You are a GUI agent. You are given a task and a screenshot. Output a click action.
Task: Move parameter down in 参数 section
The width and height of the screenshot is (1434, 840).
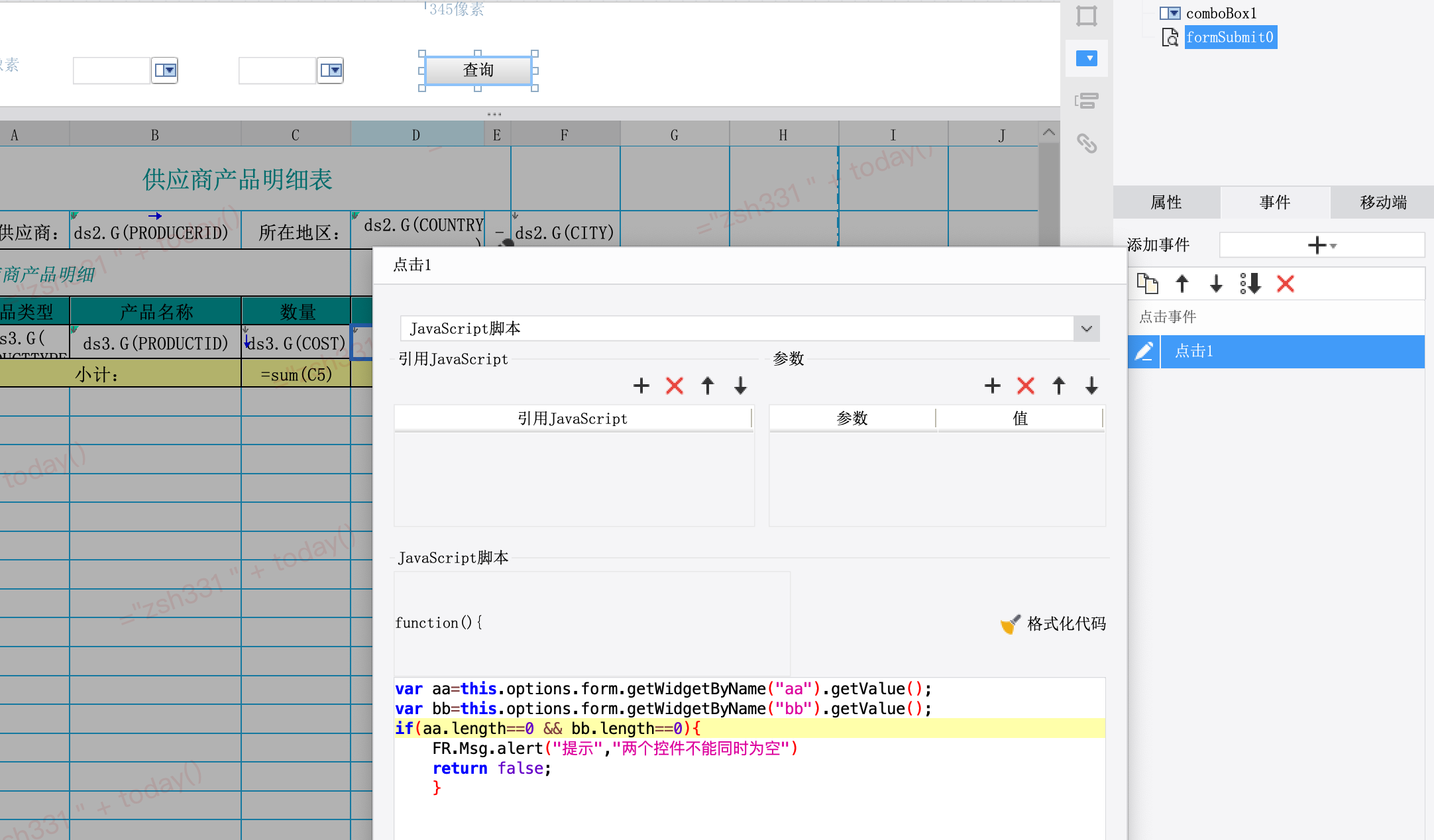(x=1092, y=386)
